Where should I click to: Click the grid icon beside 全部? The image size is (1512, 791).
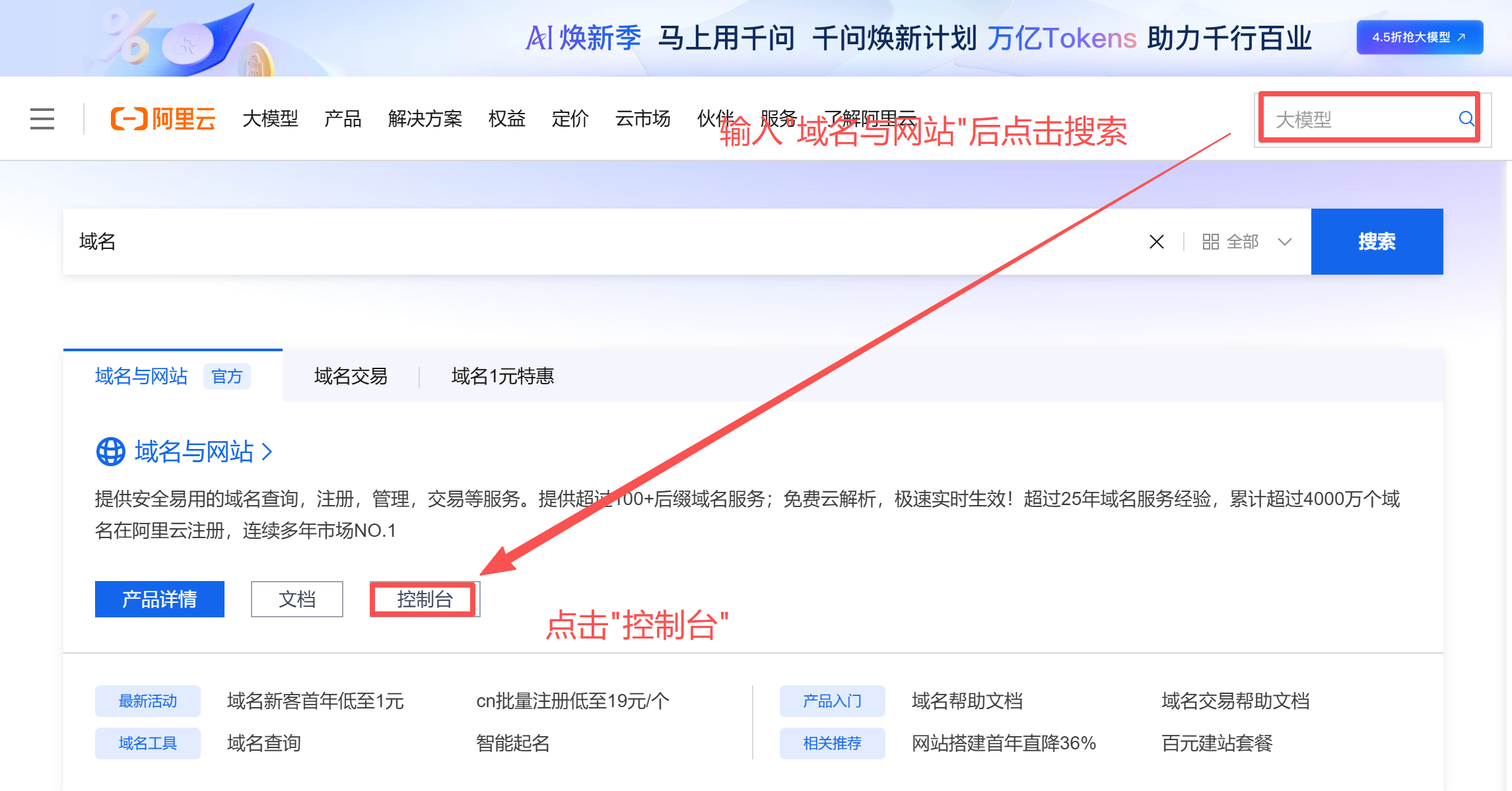pyautogui.click(x=1210, y=242)
